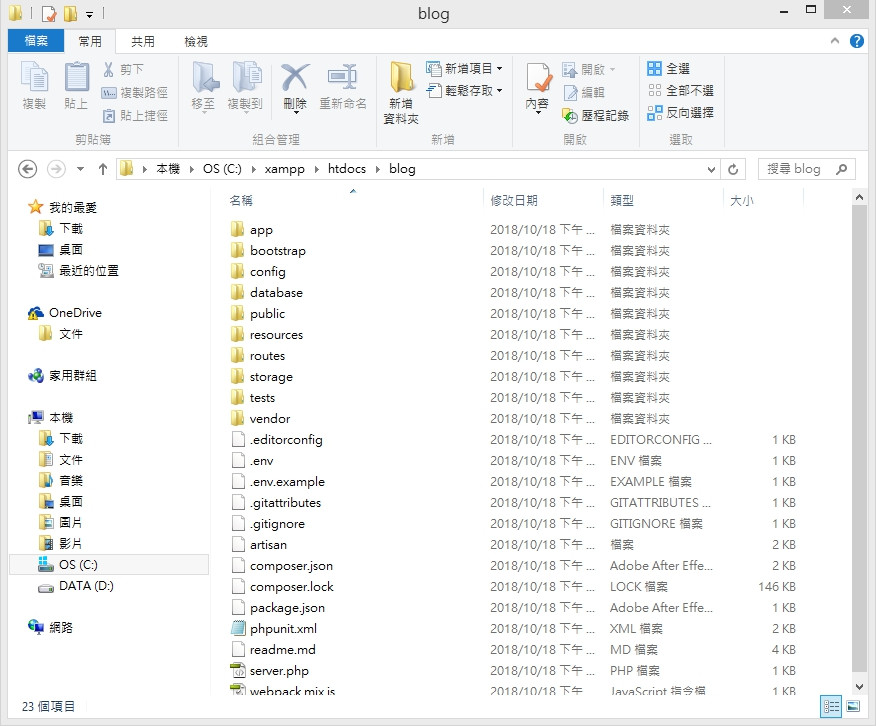Open the Customize Quick Access Toolbar dropdown

pos(89,15)
